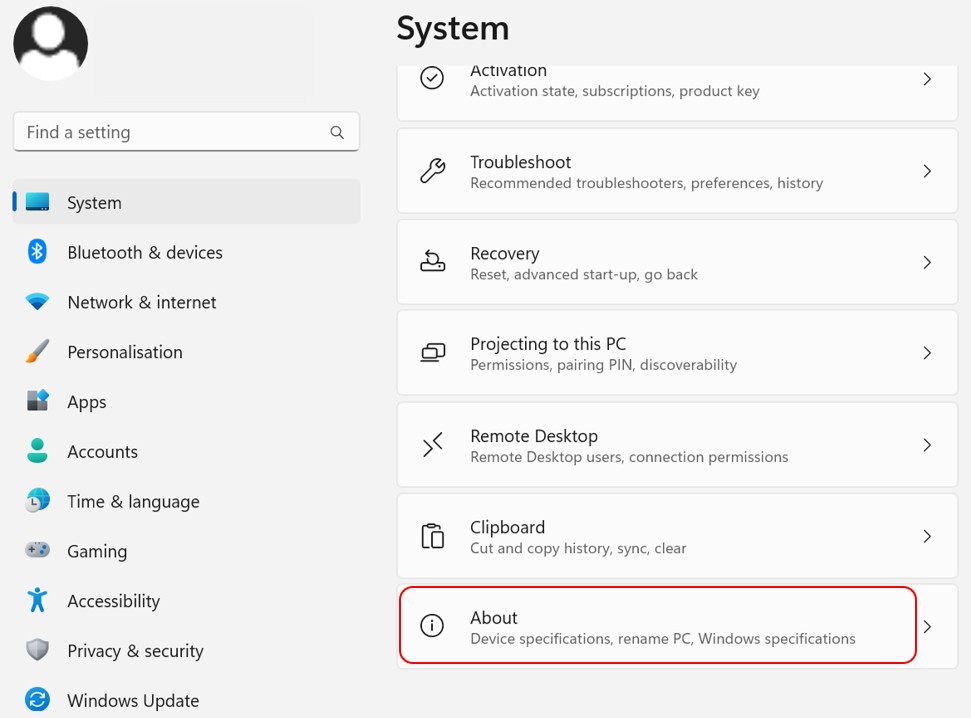Click the Apps icon in sidebar

37,401
